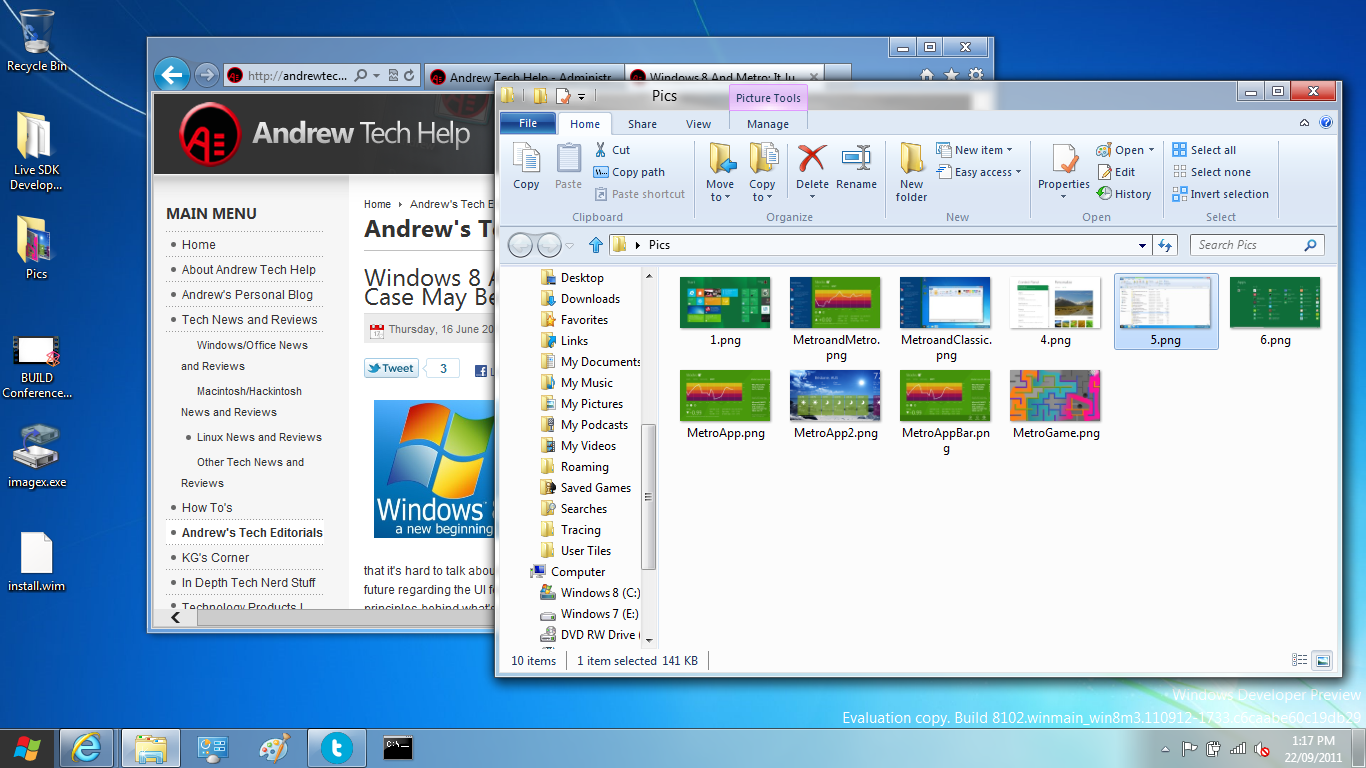This screenshot has width=1366, height=768.
Task: Click Internet Explorer's blue back arrow button
Action: pyautogui.click(x=172, y=74)
